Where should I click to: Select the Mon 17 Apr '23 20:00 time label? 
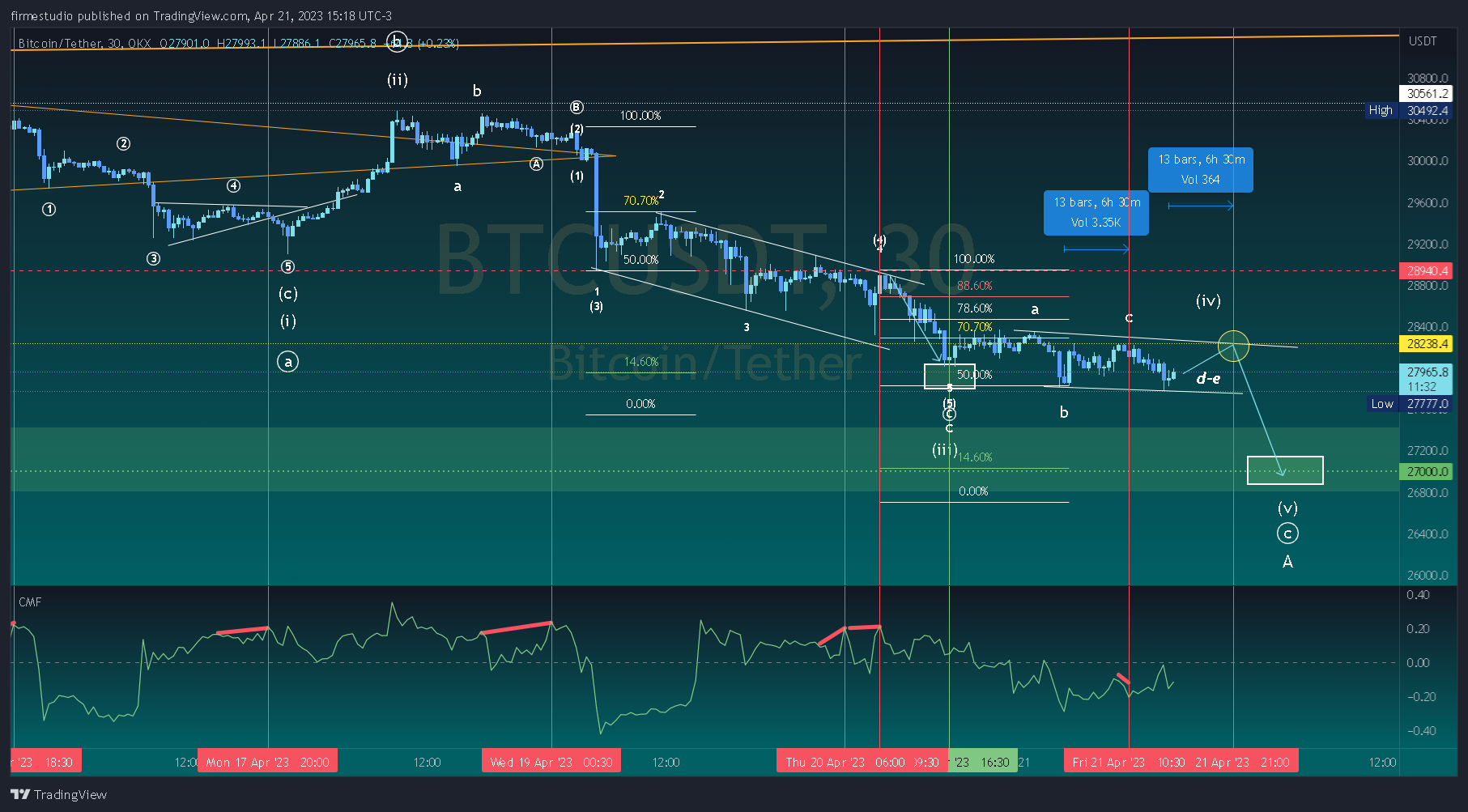click(x=267, y=762)
